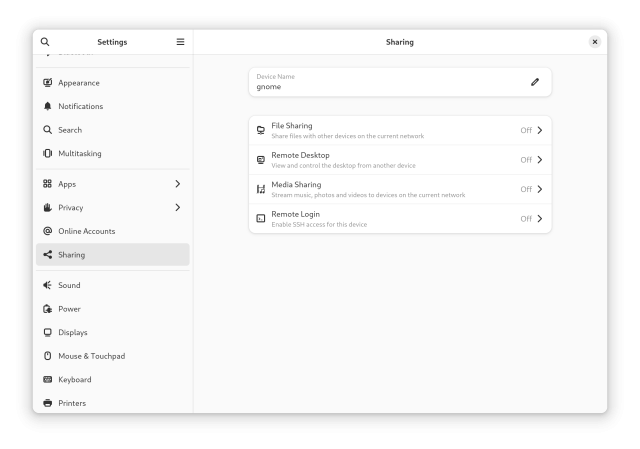Image resolution: width=640 pixels, height=449 pixels.
Task: Open the Power settings panel
Action: click(x=113, y=309)
